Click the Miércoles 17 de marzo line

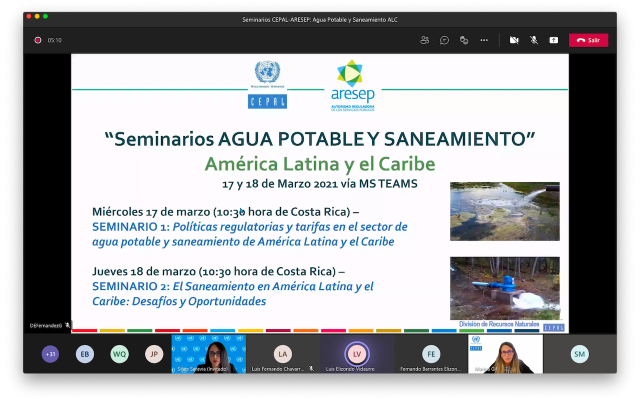click(x=225, y=212)
